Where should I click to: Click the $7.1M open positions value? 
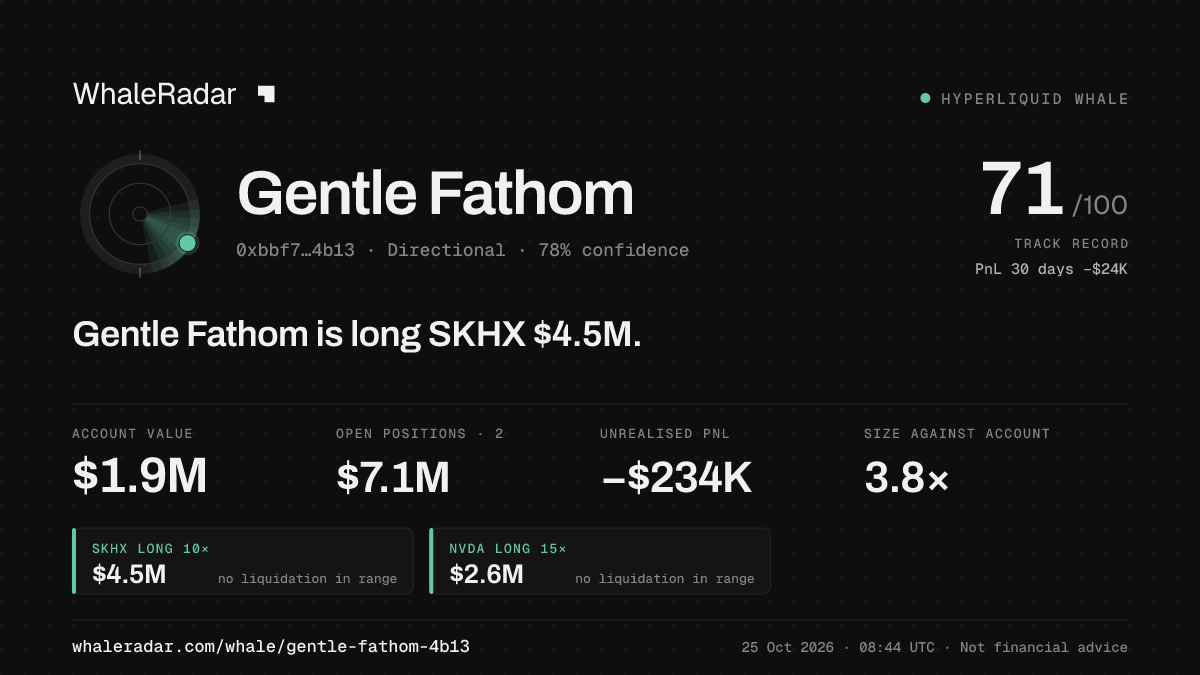pyautogui.click(x=393, y=478)
